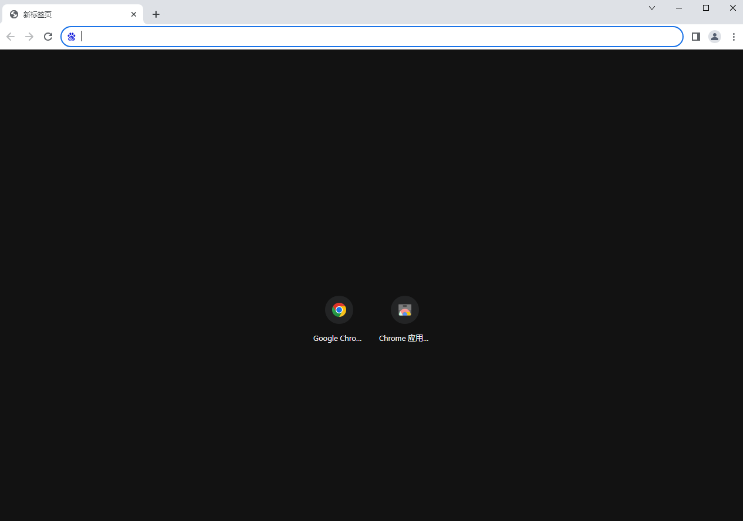Minimize the Chrome window
This screenshot has height=521, width=743.
pyautogui.click(x=679, y=8)
